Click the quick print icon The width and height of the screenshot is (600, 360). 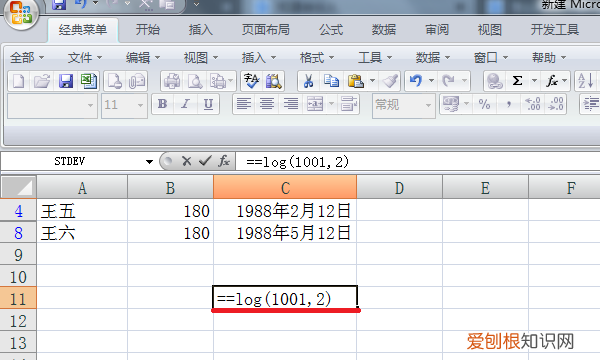click(172, 81)
